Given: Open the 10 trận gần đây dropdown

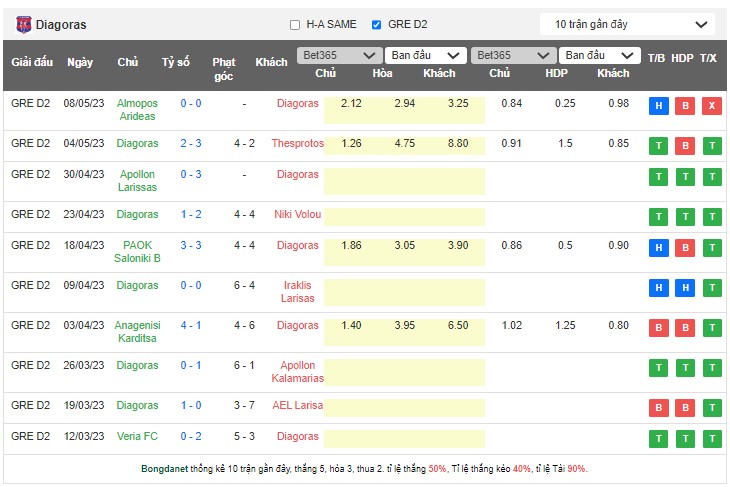Looking at the screenshot, I should [627, 24].
